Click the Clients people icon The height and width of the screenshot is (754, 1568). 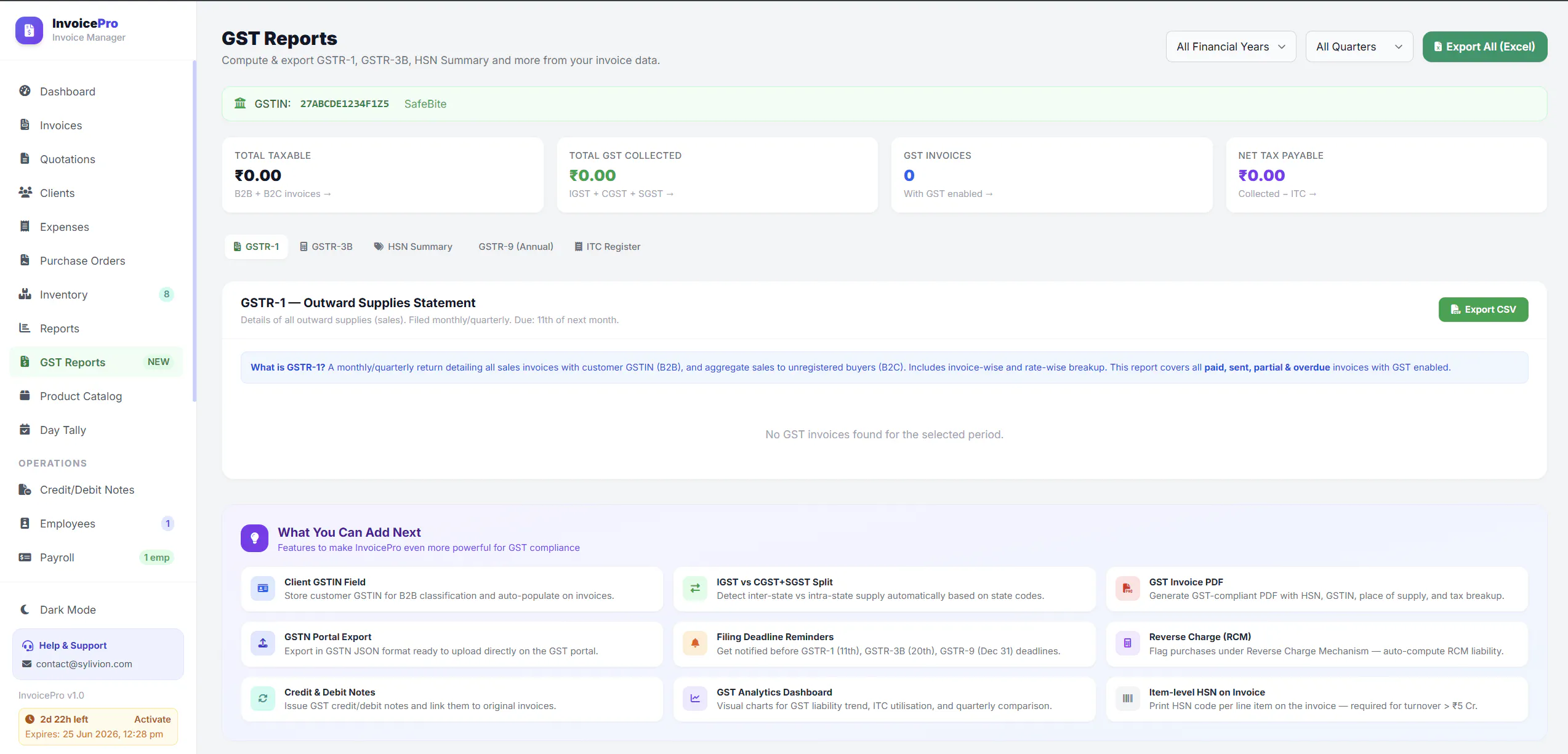[25, 193]
